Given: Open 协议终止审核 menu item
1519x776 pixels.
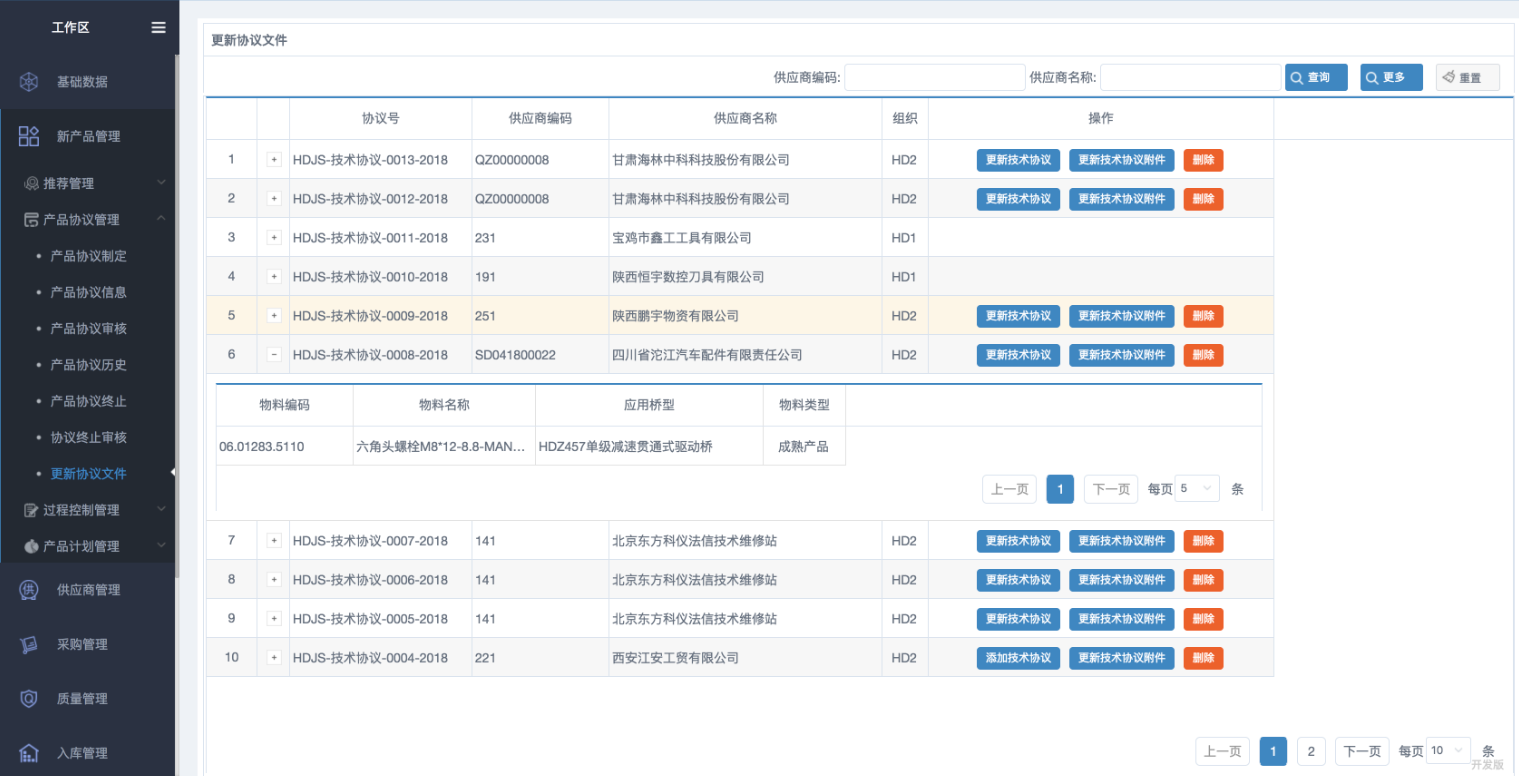Looking at the screenshot, I should click(x=88, y=438).
